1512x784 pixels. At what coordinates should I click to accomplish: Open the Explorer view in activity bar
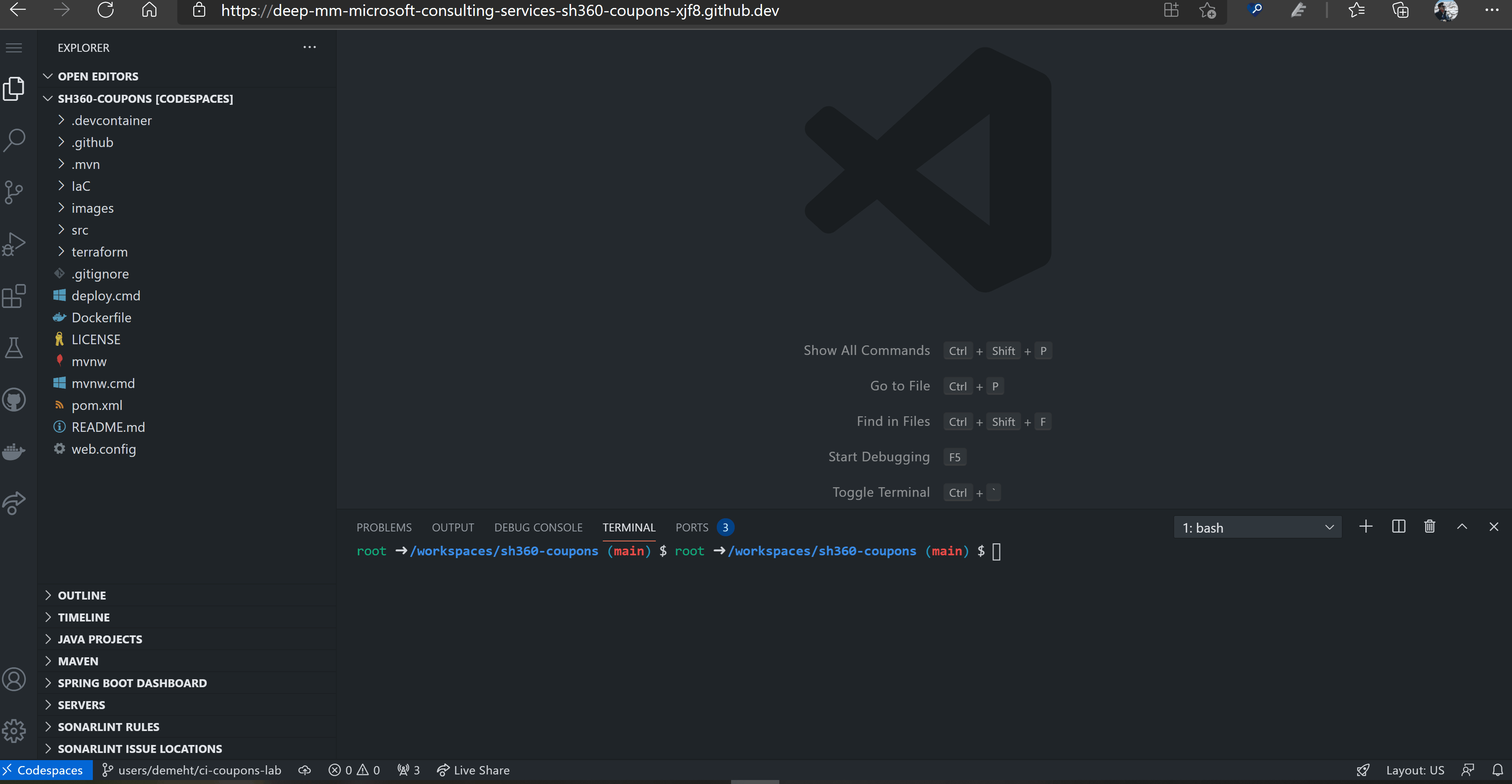point(14,88)
